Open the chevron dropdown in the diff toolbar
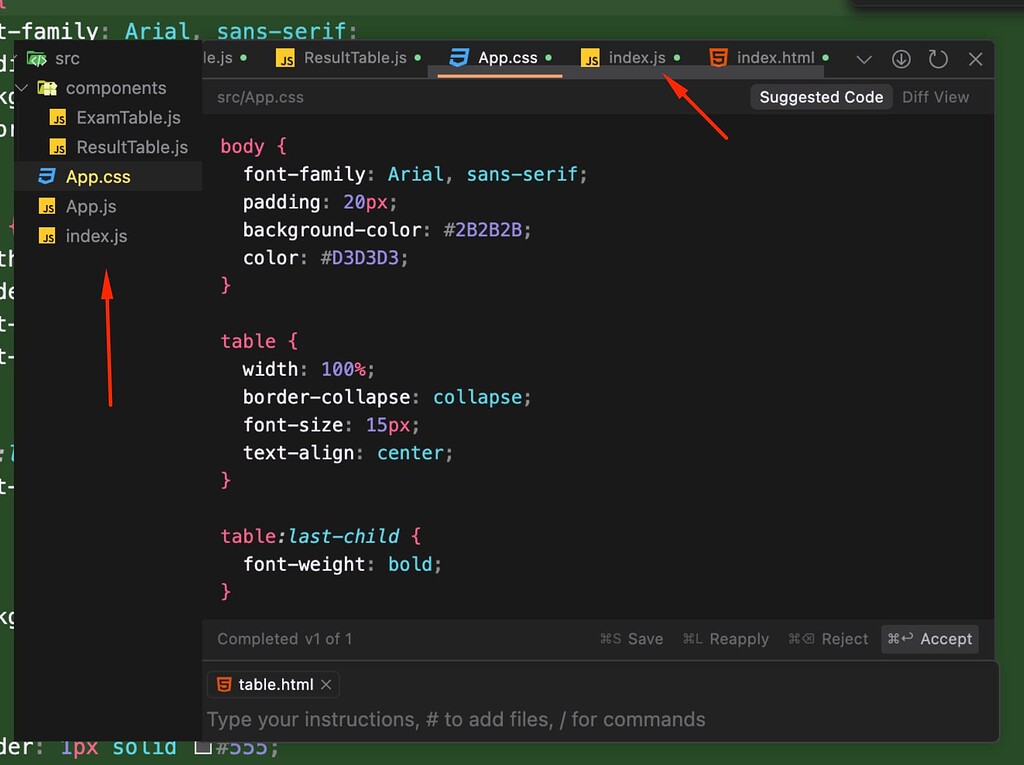Screen dimensions: 1024x765 point(863,59)
